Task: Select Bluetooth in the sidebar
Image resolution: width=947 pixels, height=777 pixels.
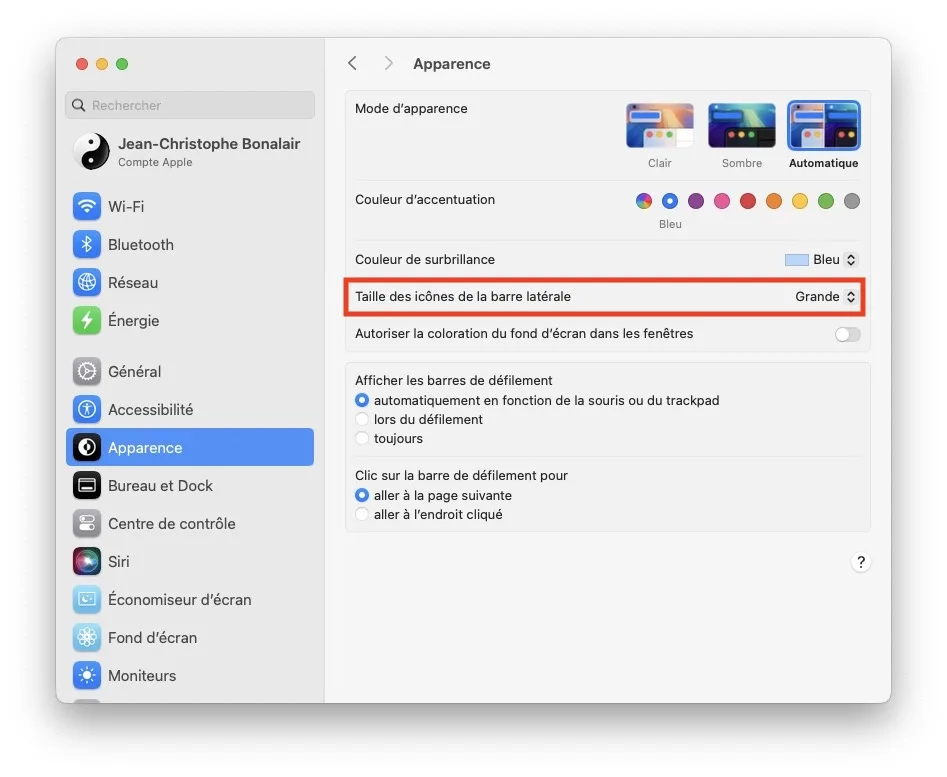Action: pos(140,244)
